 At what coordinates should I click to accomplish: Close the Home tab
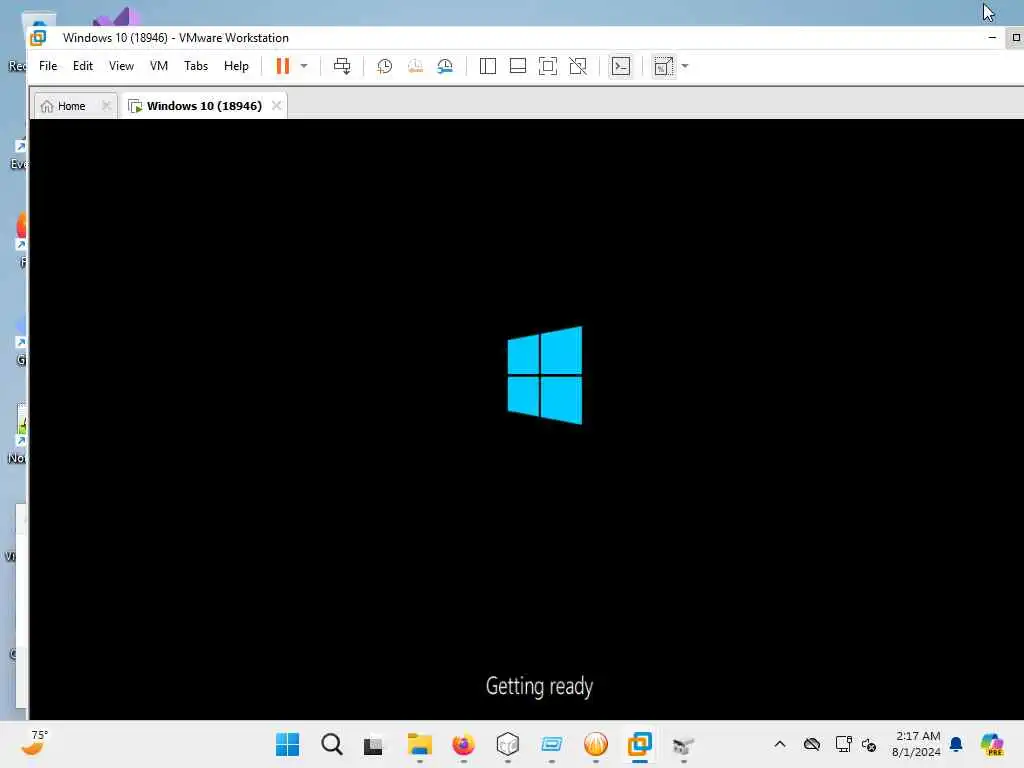[106, 105]
